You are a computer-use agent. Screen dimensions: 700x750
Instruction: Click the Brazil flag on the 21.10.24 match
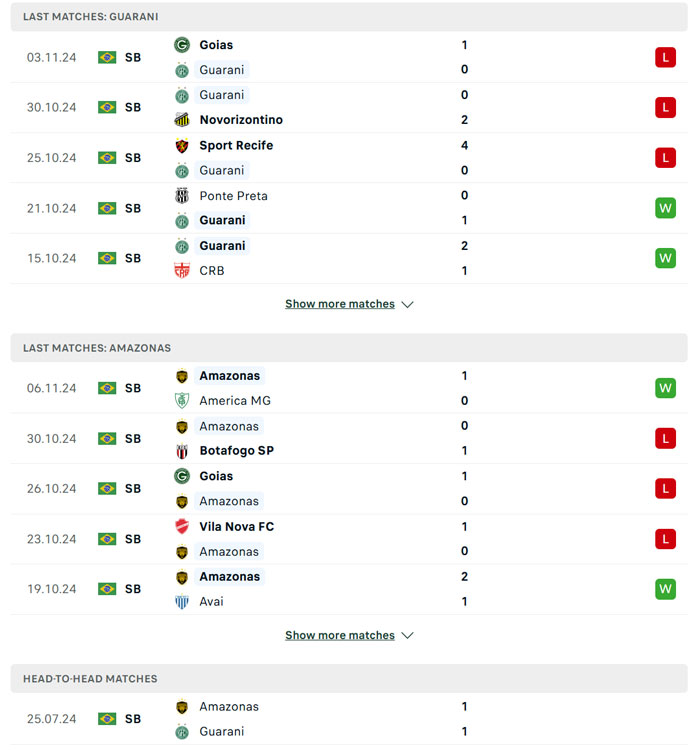tap(107, 208)
